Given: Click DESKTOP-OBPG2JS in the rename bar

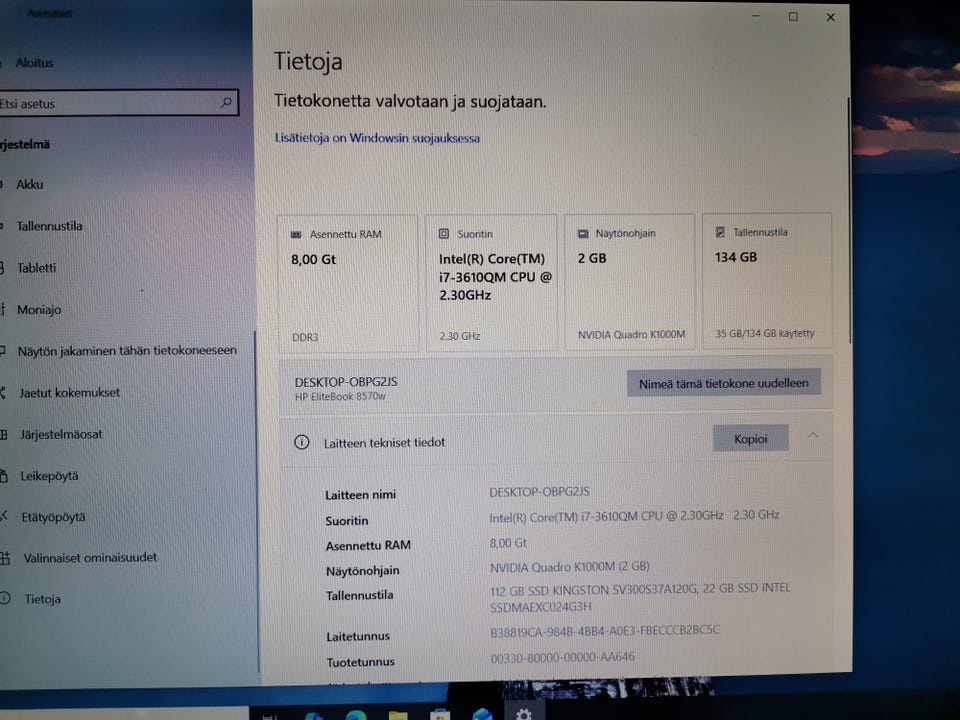Looking at the screenshot, I should click(346, 381).
